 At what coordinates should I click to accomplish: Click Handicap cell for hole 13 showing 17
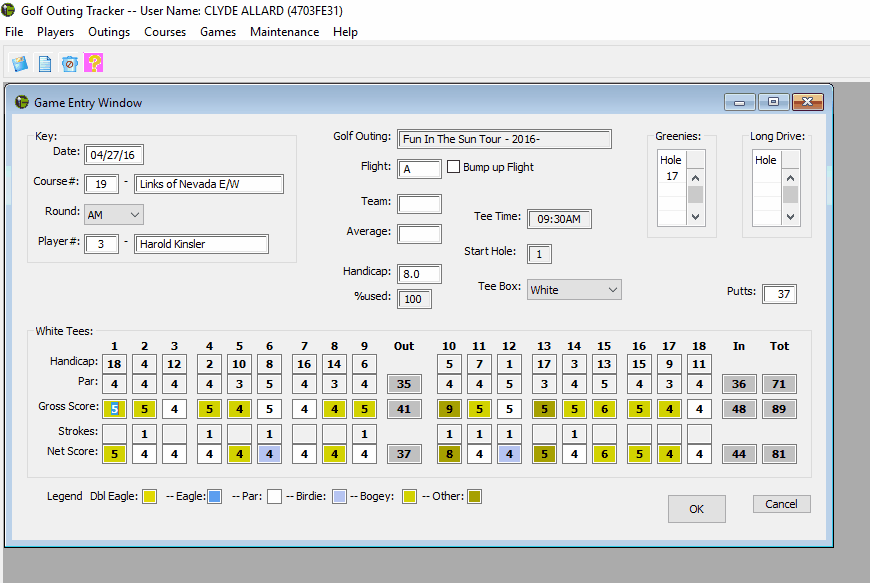coord(544,364)
